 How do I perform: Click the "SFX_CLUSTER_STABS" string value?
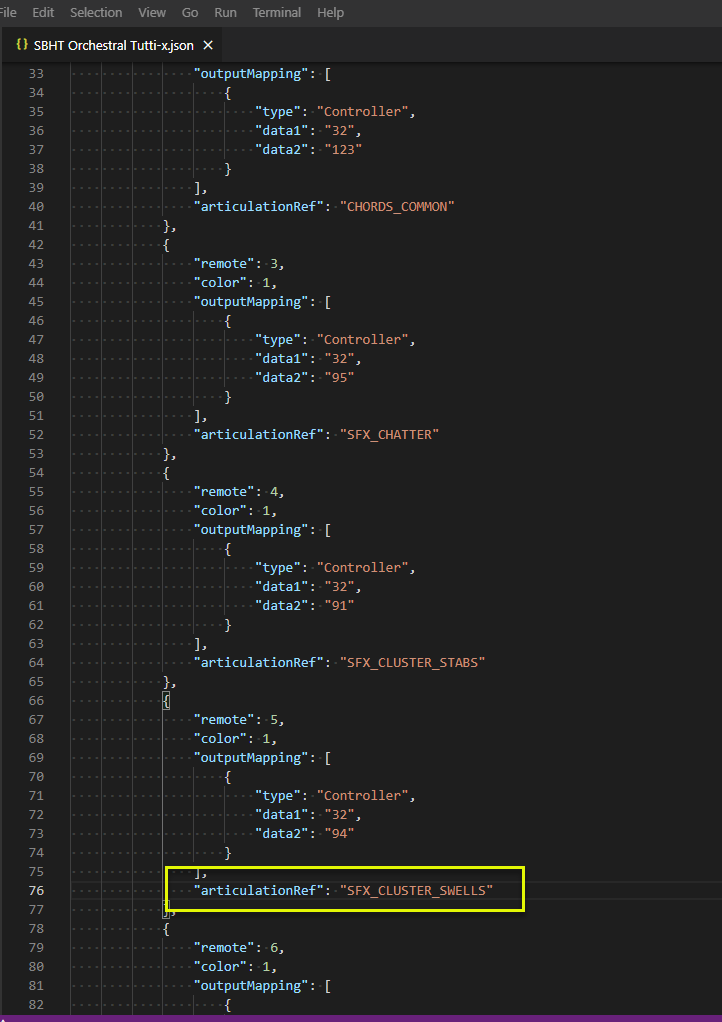click(412, 662)
